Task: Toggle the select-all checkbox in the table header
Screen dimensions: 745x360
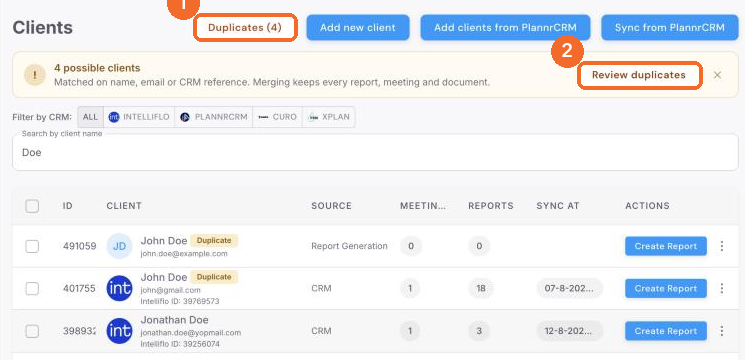Action: click(x=32, y=206)
